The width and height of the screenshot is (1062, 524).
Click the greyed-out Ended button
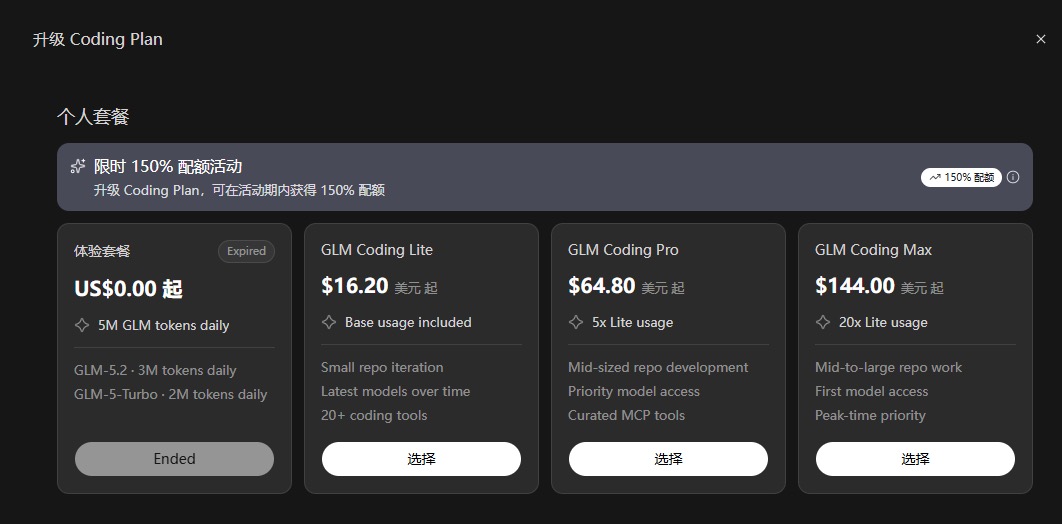pos(174,459)
